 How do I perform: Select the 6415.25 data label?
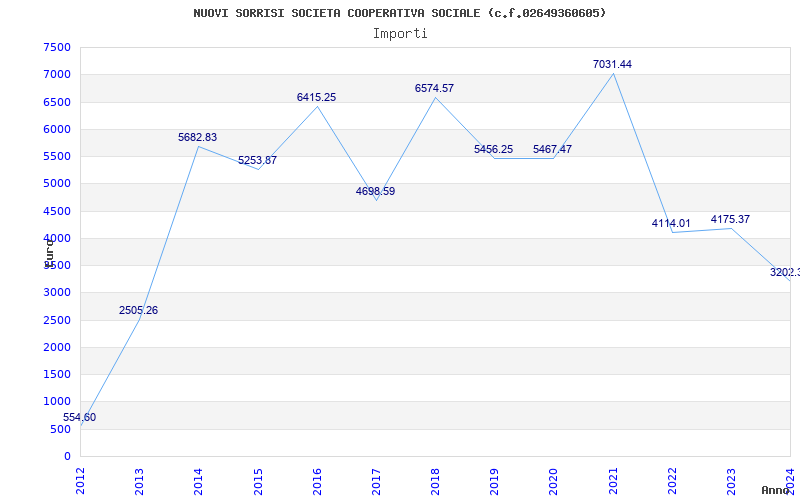pyautogui.click(x=316, y=97)
